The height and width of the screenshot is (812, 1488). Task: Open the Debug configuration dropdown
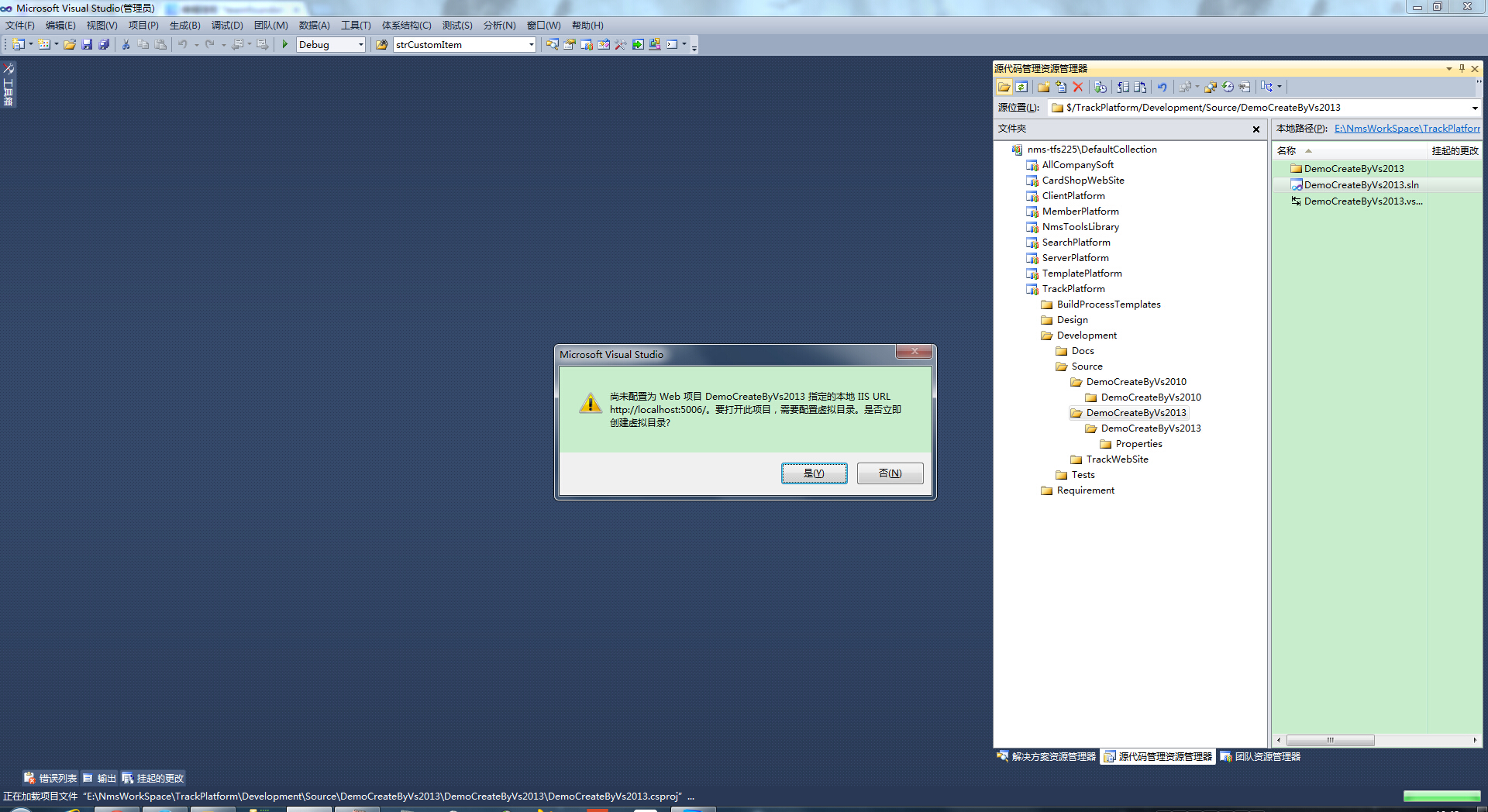[360, 44]
